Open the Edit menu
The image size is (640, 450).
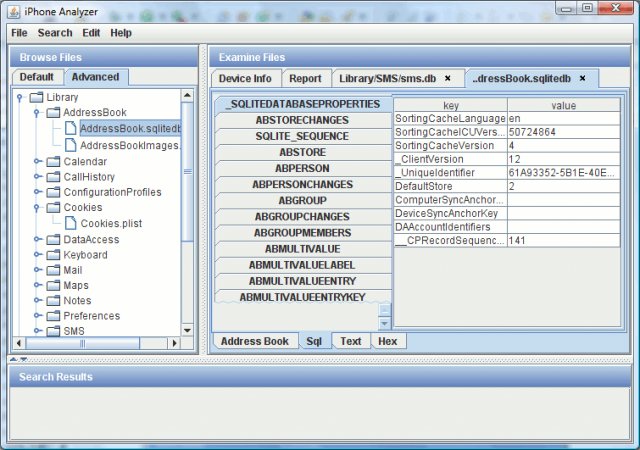tap(91, 33)
